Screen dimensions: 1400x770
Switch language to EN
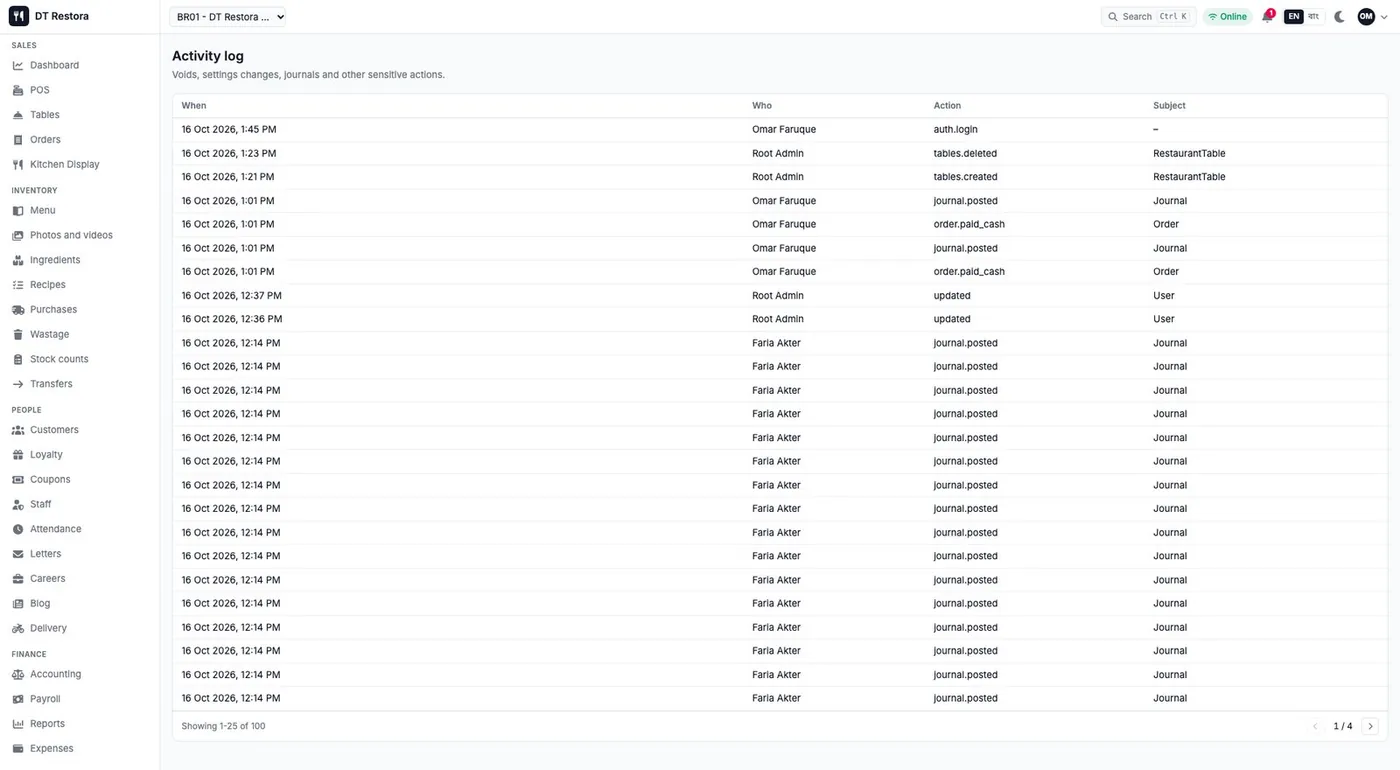point(1293,17)
